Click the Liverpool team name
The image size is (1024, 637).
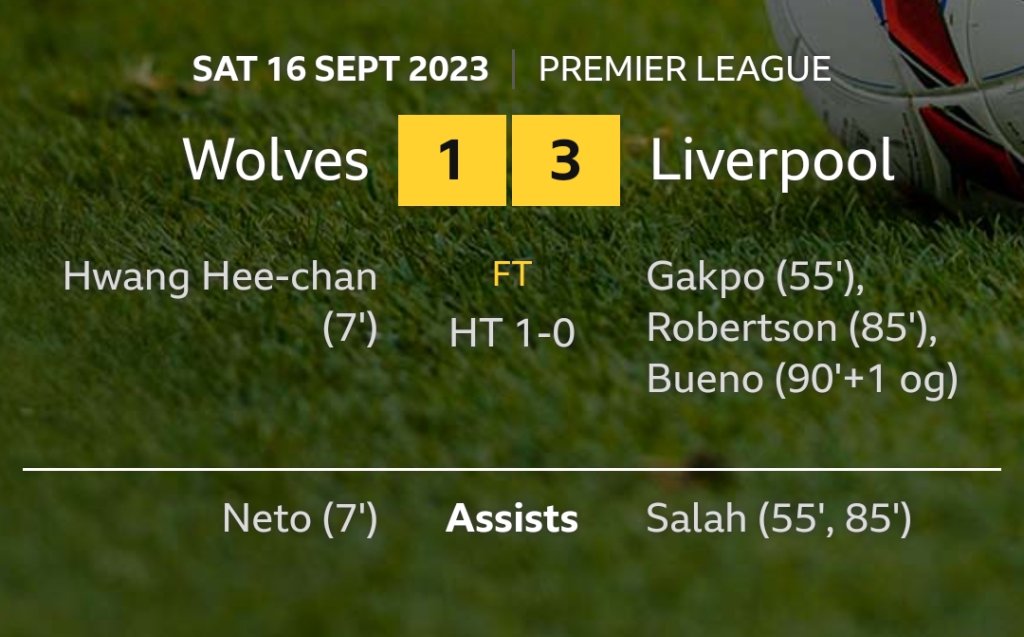click(x=772, y=160)
